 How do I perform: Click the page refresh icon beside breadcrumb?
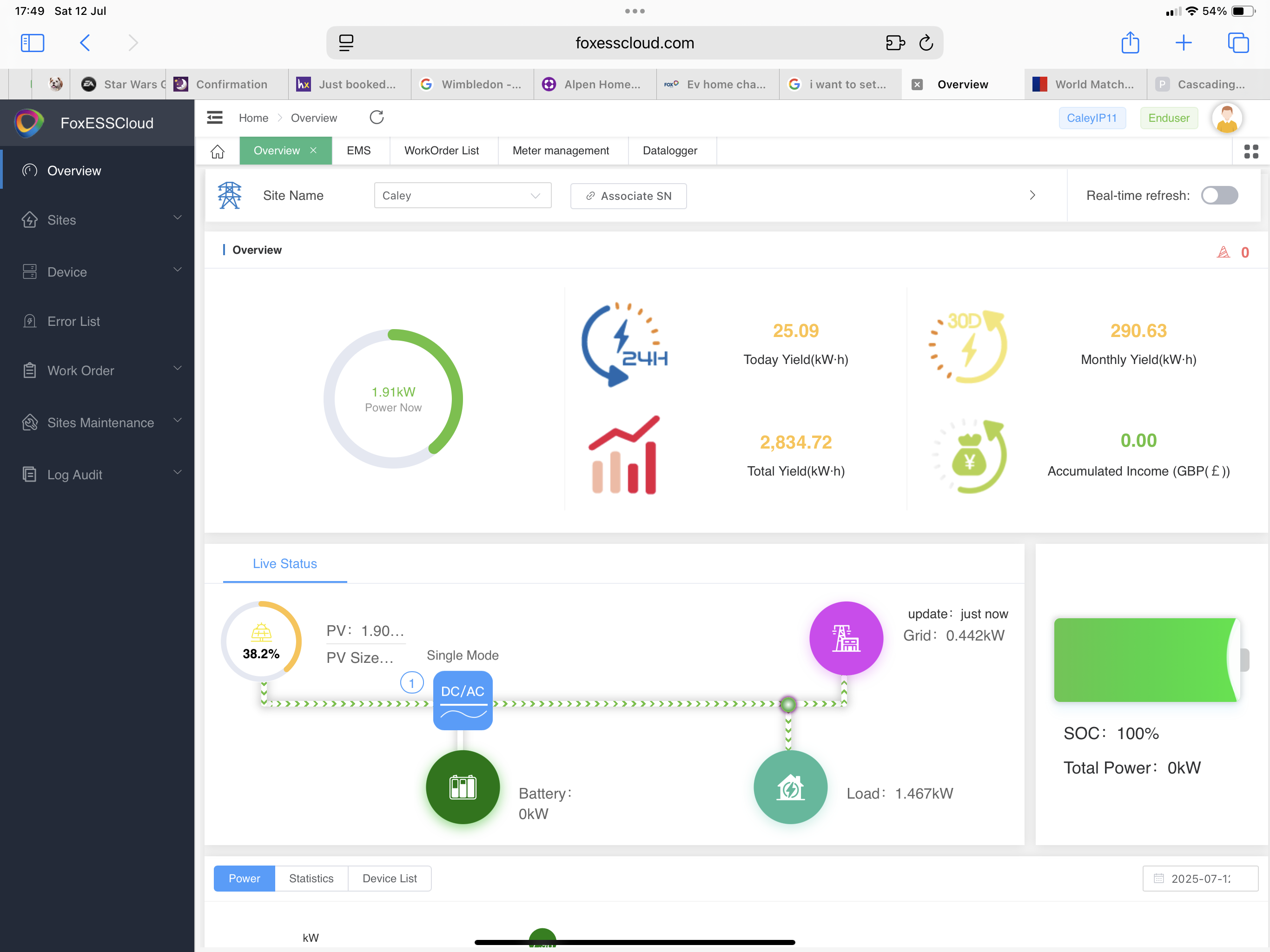(377, 118)
